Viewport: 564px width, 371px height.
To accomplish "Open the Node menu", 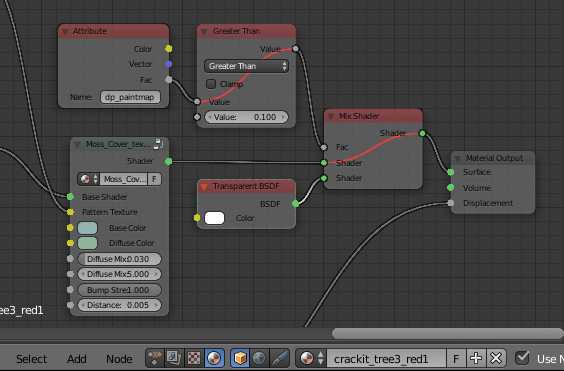I will pyautogui.click(x=119, y=359).
